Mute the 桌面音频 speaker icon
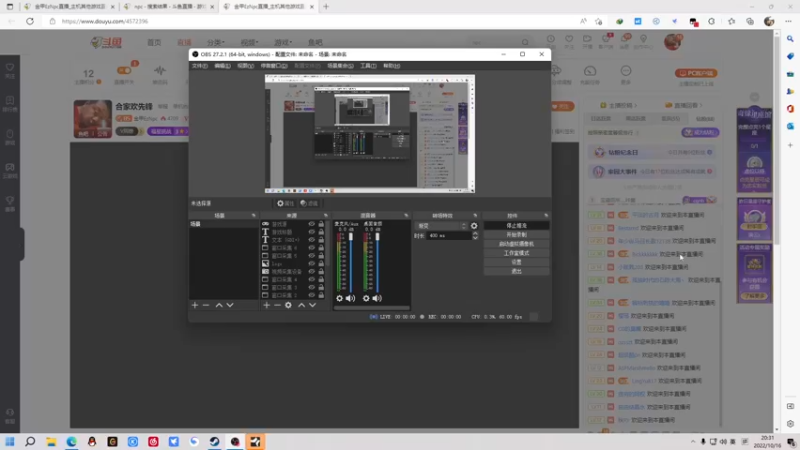Image resolution: width=800 pixels, height=450 pixels. (377, 298)
